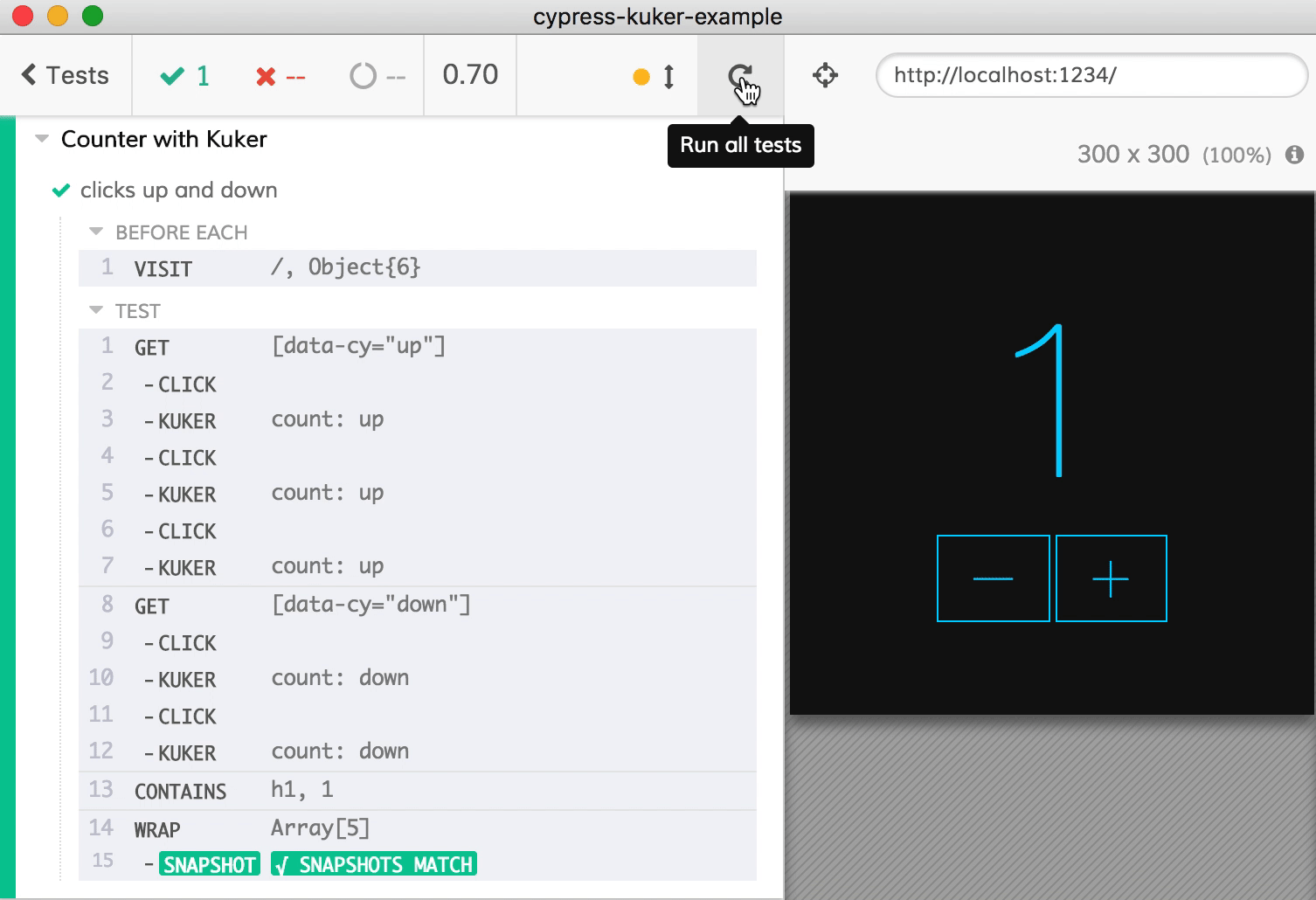Select the GET data-cy up command

(417, 347)
